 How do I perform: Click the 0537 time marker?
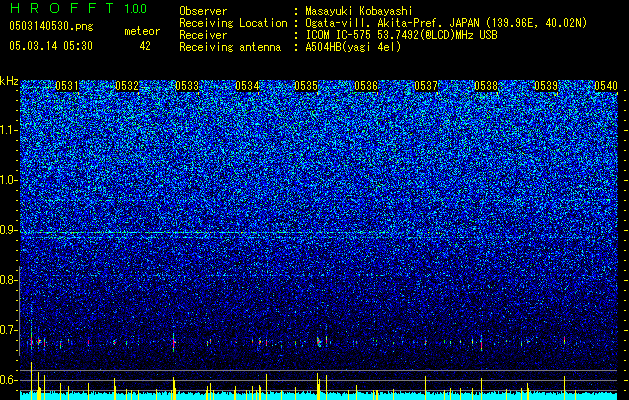point(426,86)
